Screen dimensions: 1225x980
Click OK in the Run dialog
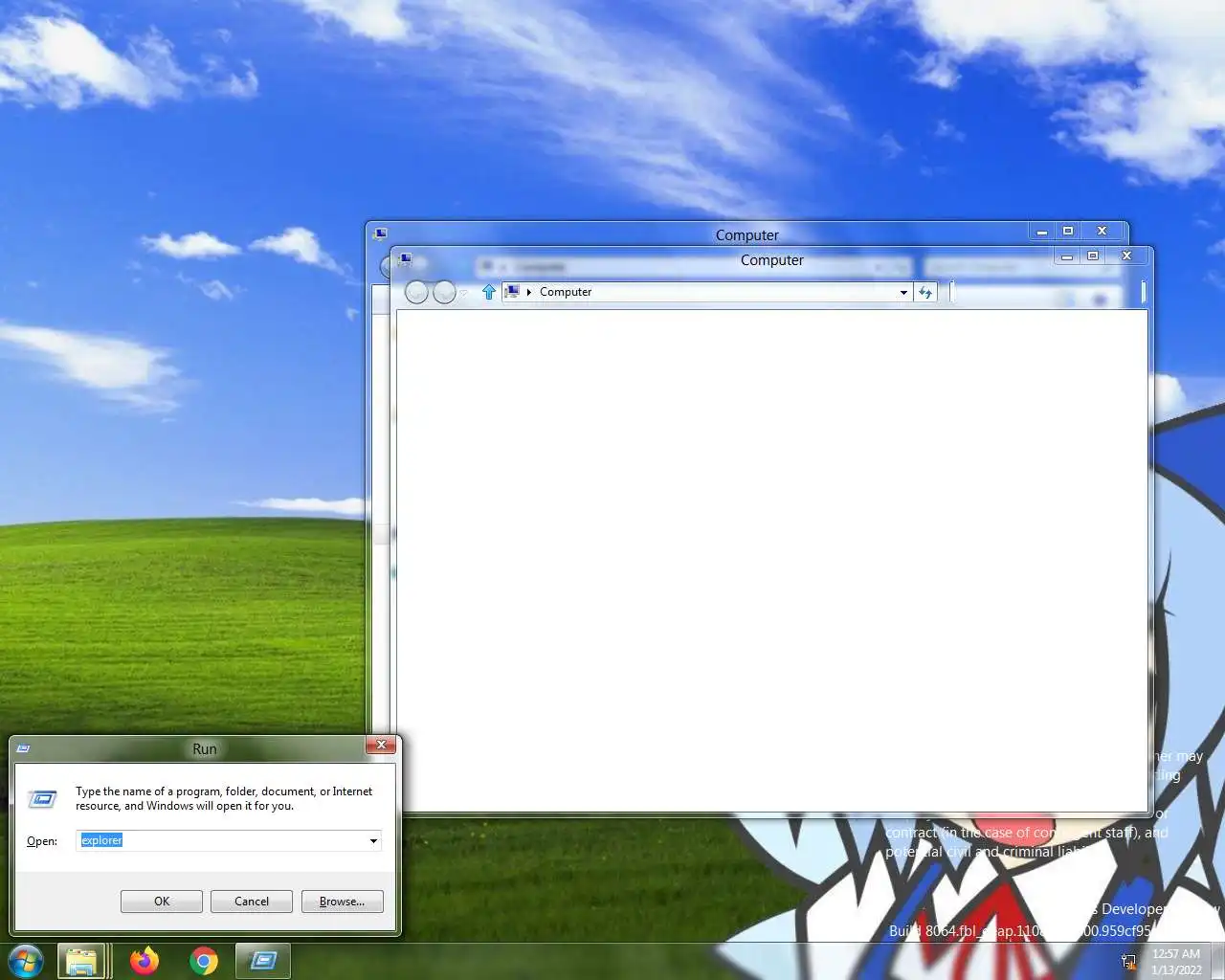tap(162, 902)
